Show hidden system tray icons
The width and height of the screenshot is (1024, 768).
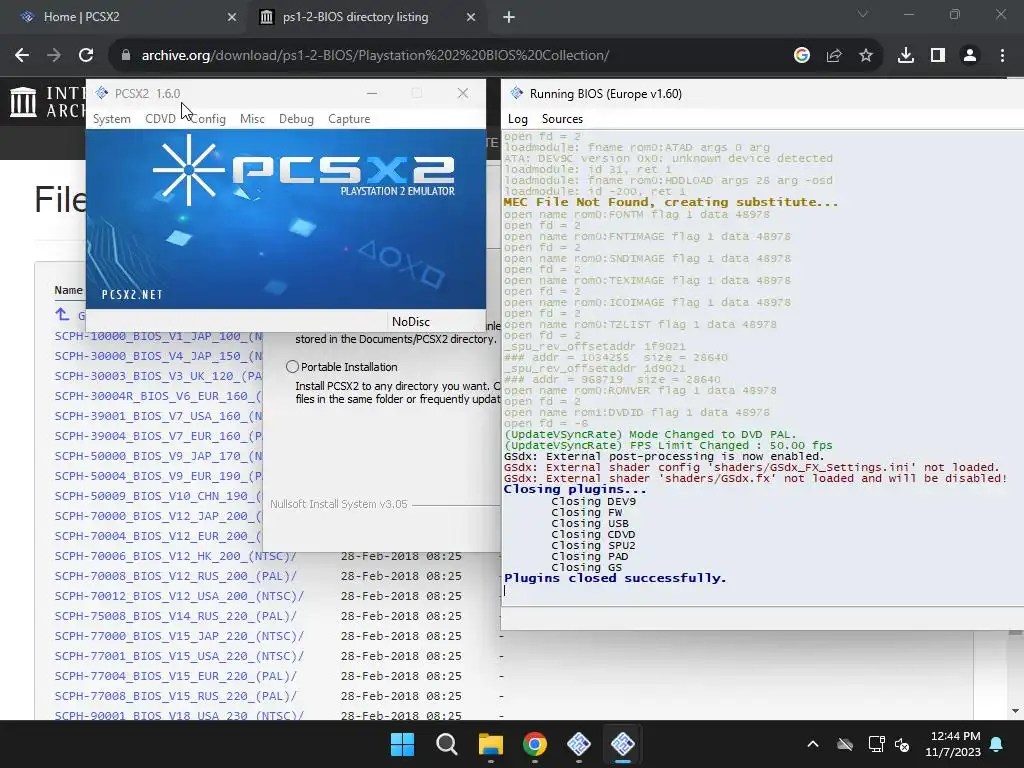click(x=813, y=744)
